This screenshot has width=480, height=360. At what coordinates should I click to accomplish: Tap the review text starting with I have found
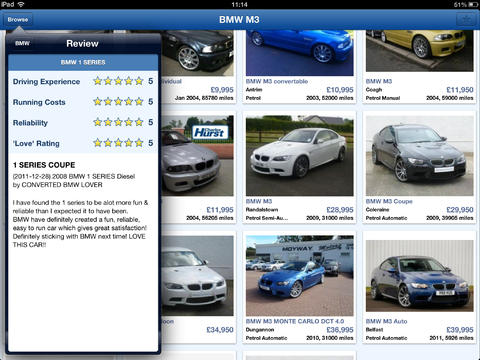pyautogui.click(x=80, y=224)
